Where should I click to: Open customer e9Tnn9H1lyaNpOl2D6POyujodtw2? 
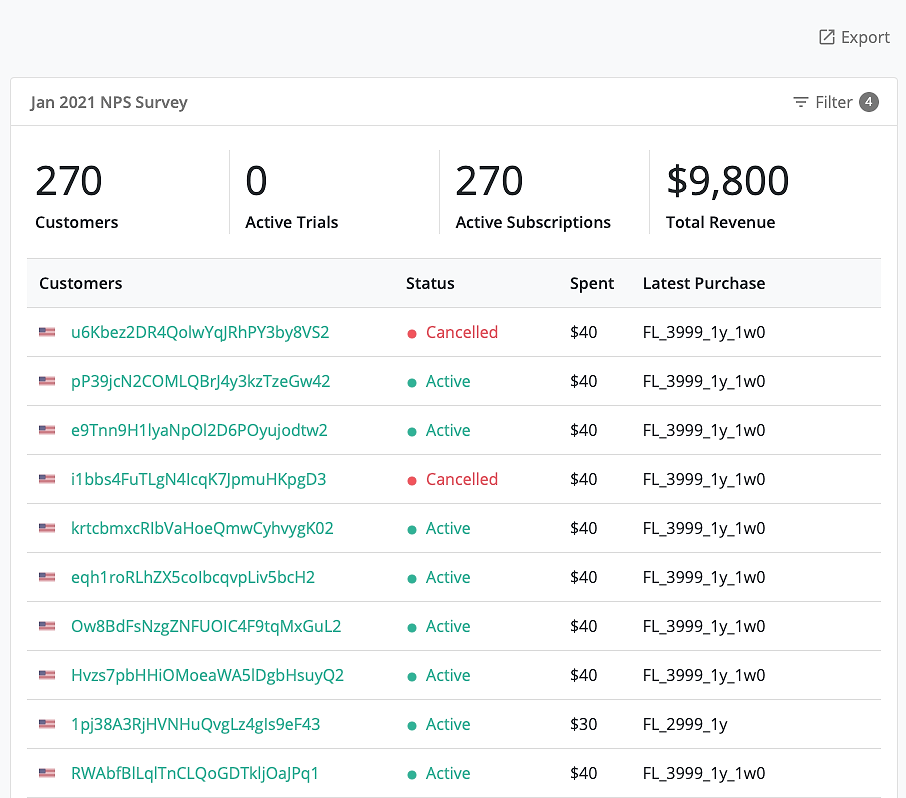tap(199, 430)
